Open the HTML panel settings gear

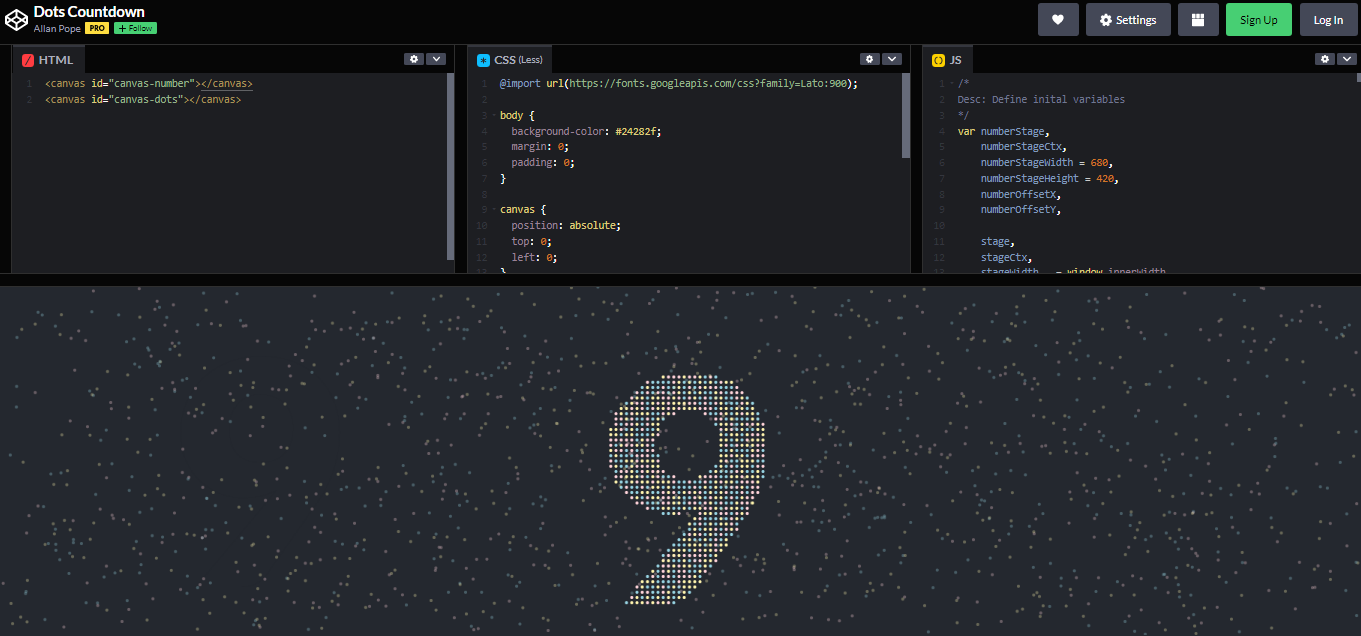(414, 58)
